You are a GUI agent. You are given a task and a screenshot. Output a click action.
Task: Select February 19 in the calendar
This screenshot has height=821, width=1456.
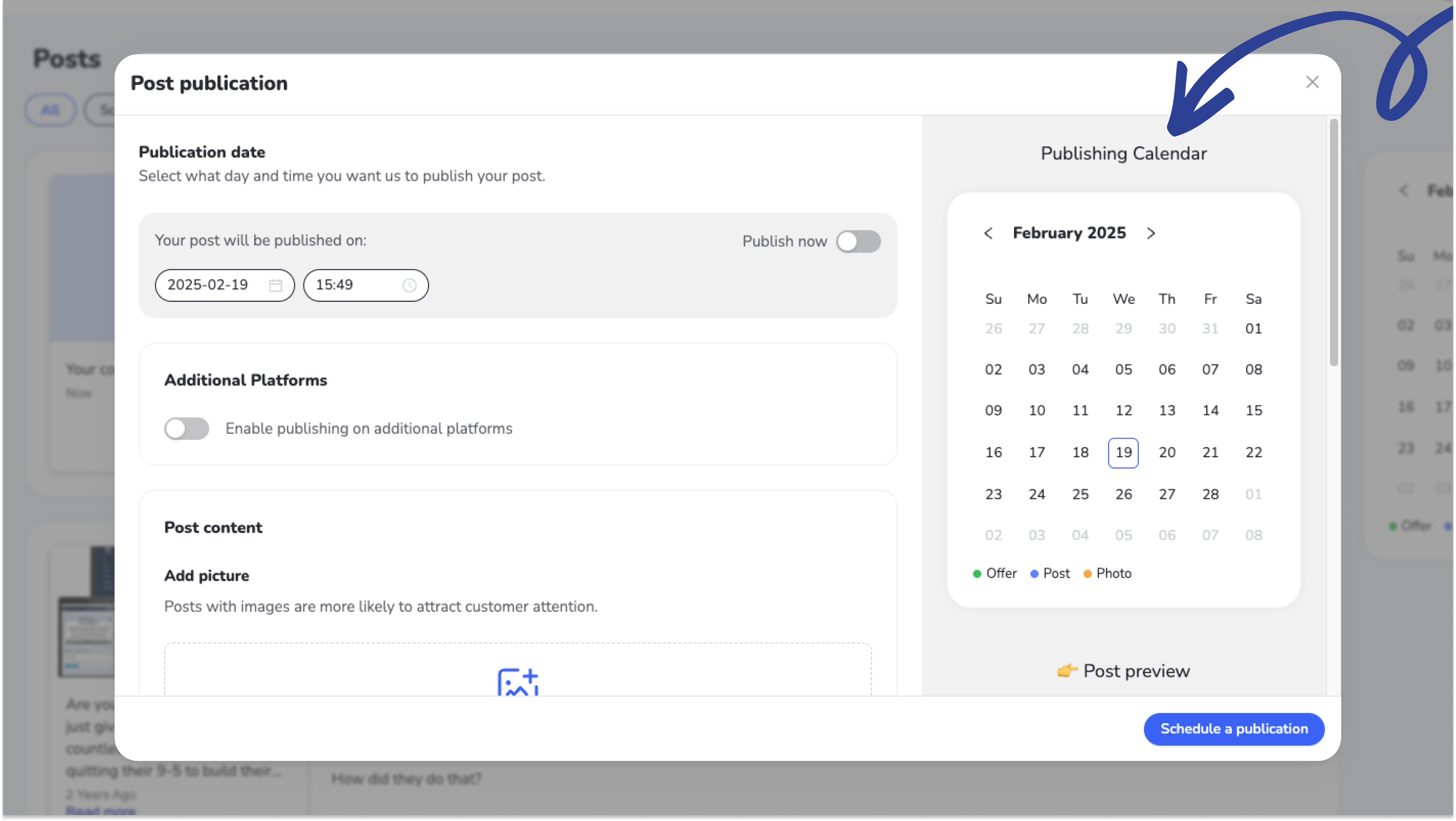click(x=1123, y=452)
